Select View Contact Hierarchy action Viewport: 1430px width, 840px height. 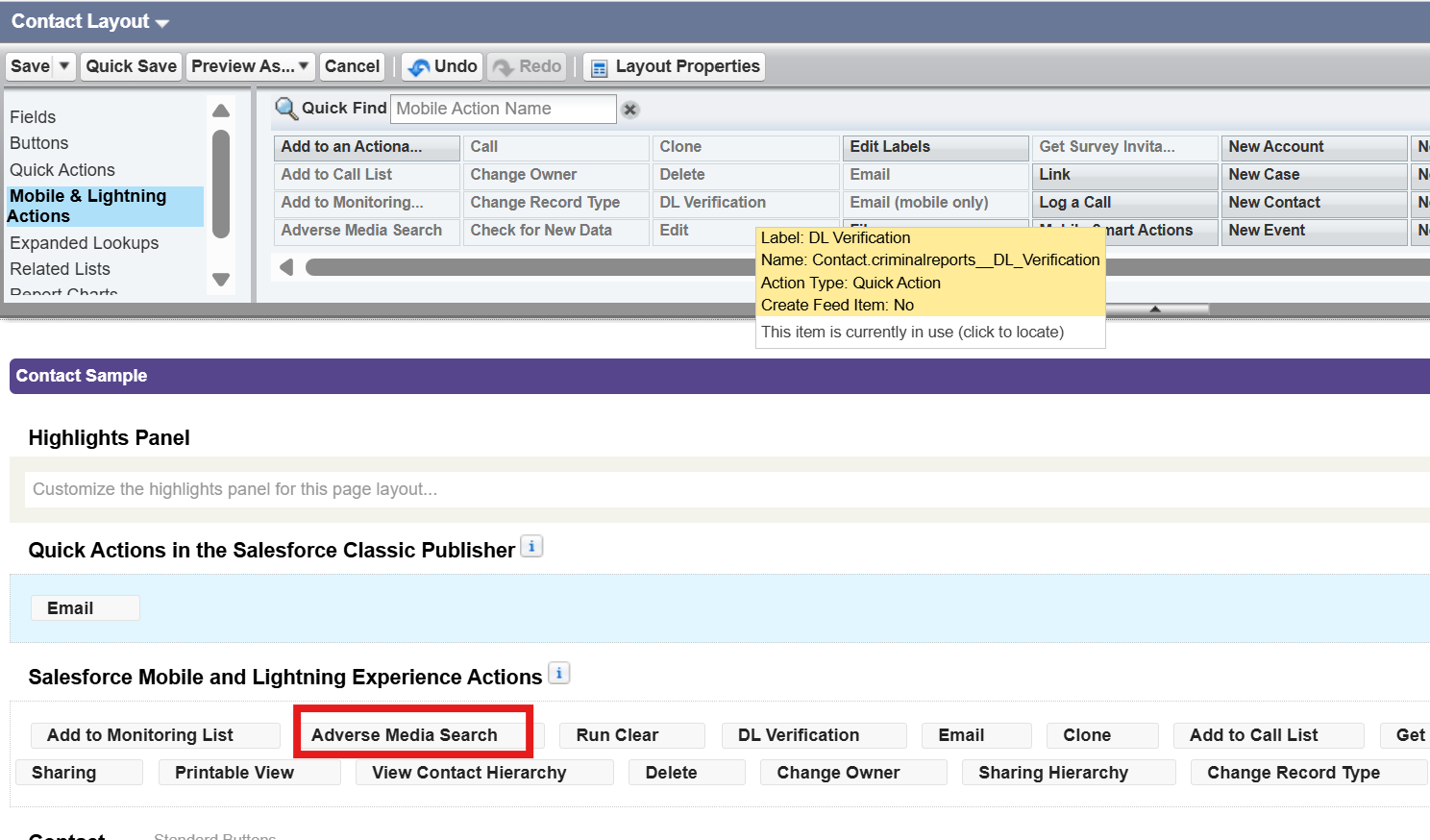click(484, 773)
